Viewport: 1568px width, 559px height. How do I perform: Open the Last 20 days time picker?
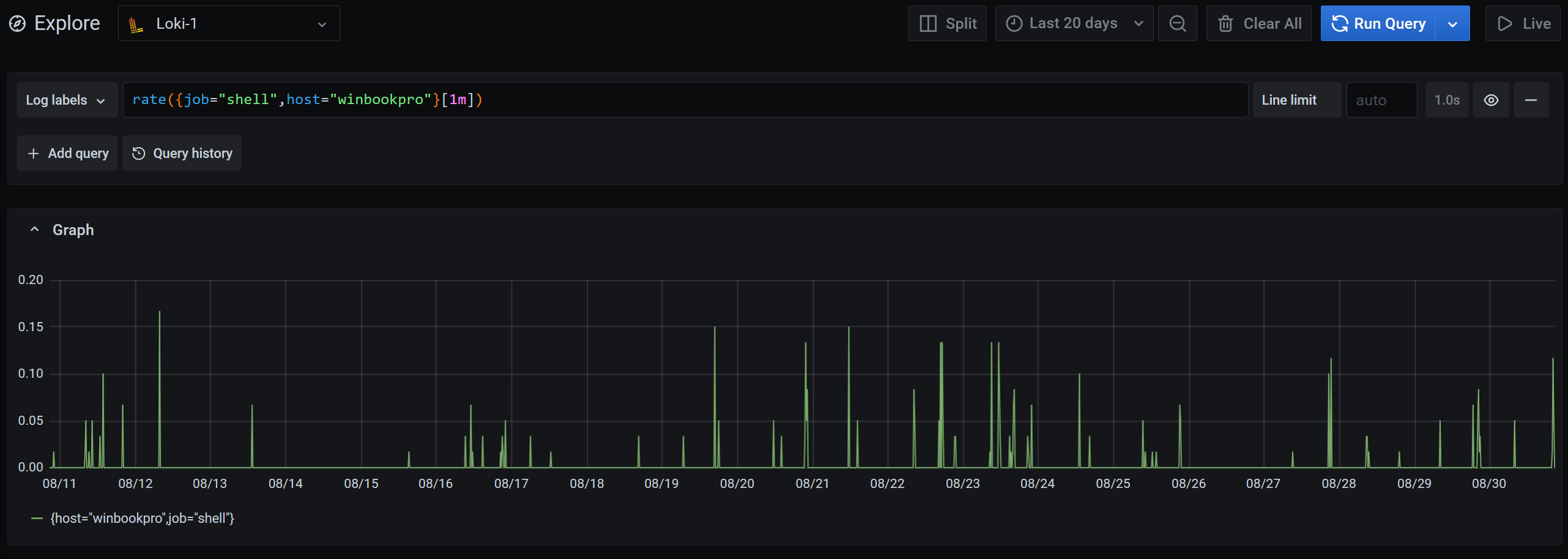click(x=1074, y=23)
